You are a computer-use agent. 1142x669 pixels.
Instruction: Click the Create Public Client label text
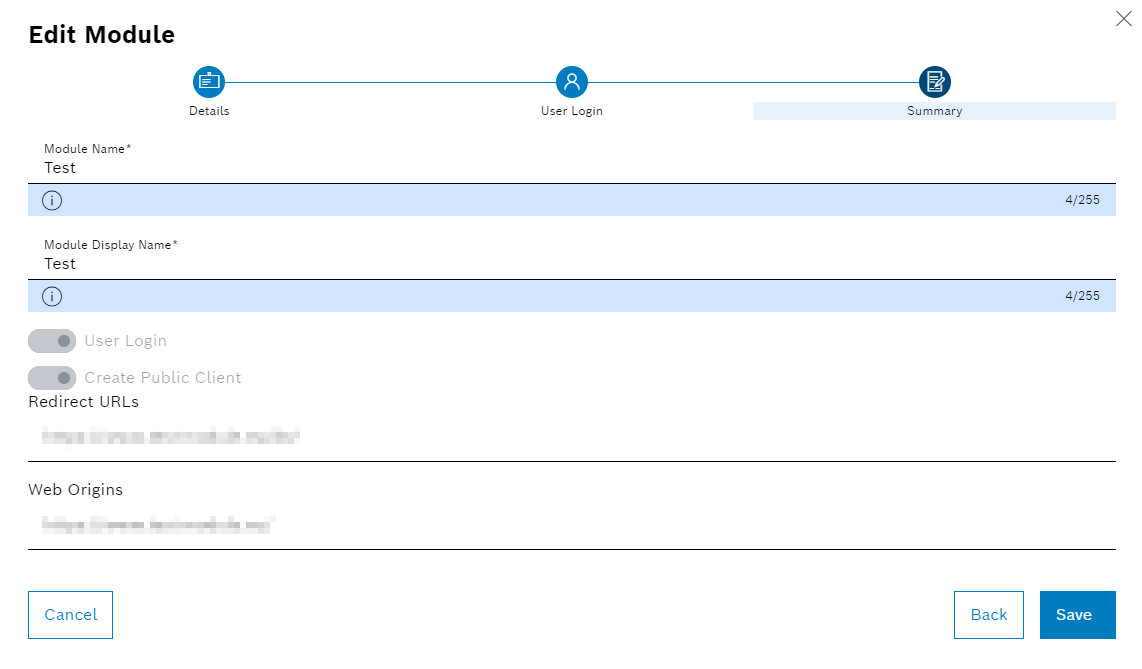163,378
